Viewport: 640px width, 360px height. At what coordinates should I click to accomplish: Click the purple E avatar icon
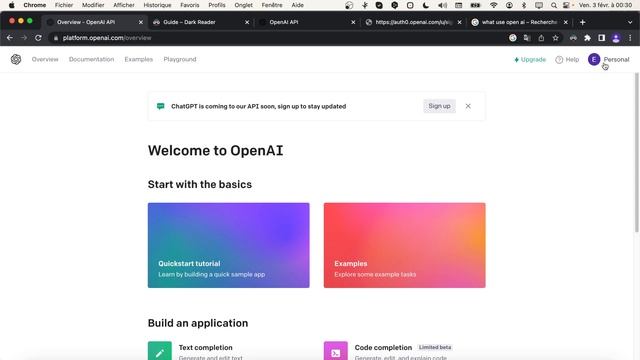594,60
